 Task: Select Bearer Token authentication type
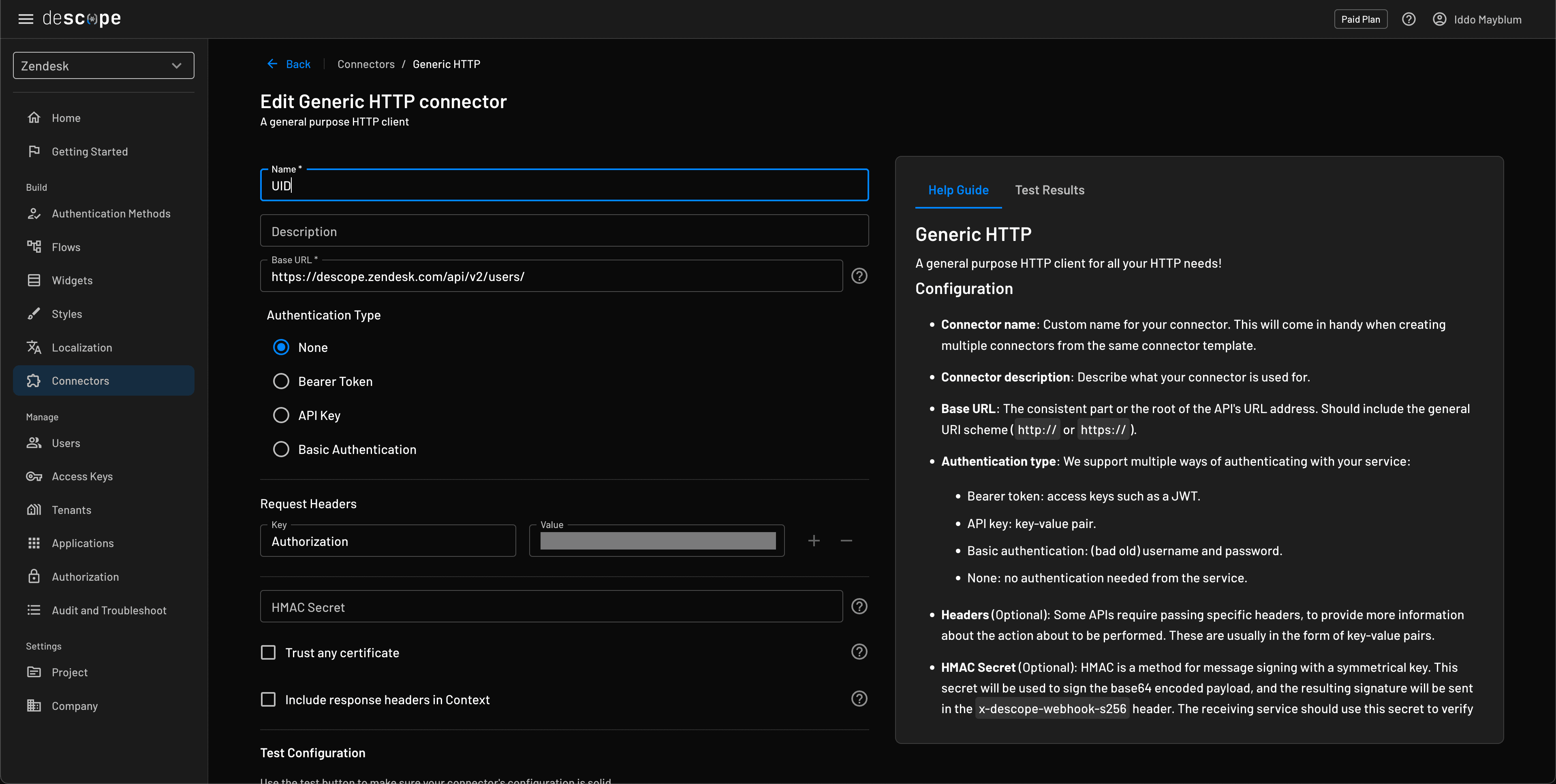coord(281,381)
